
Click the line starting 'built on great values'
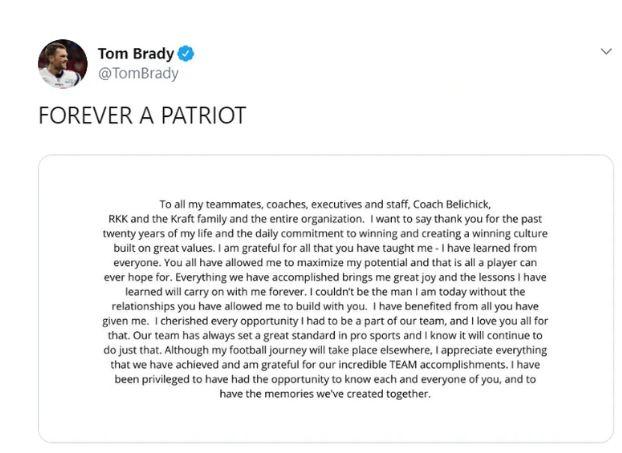pyautogui.click(x=325, y=248)
